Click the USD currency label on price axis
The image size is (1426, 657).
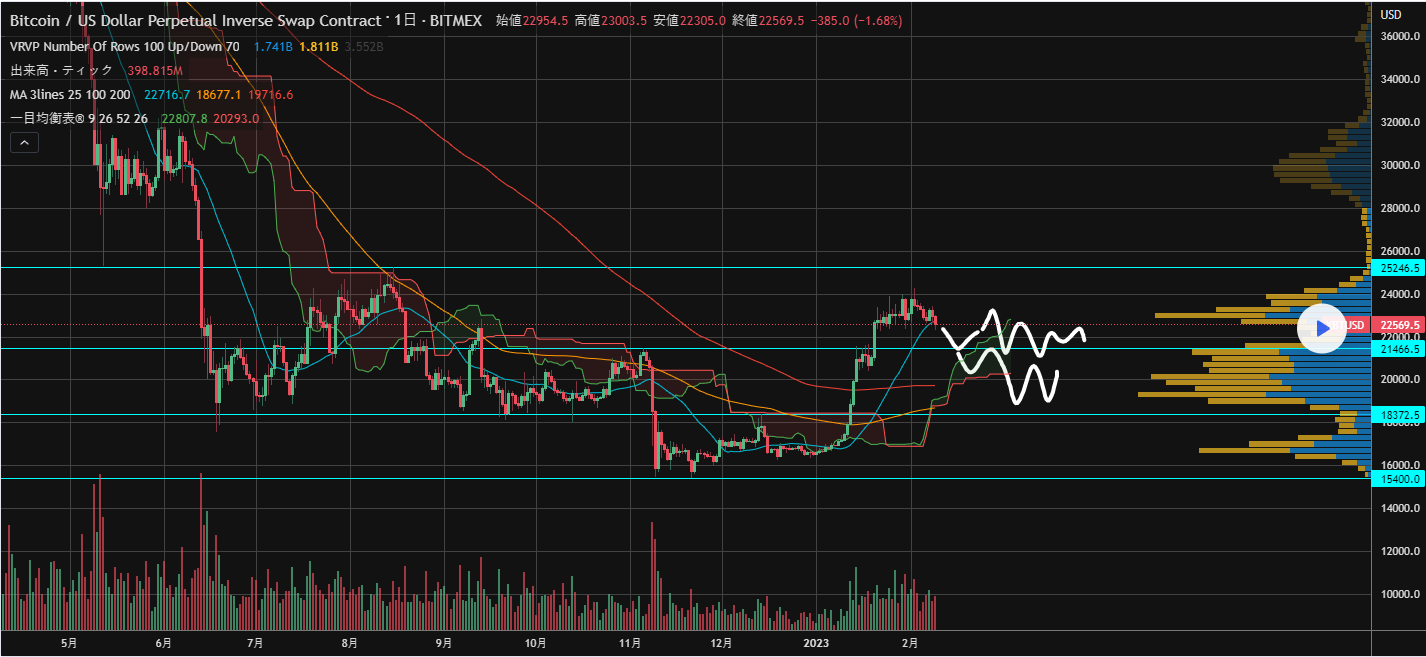[1391, 14]
